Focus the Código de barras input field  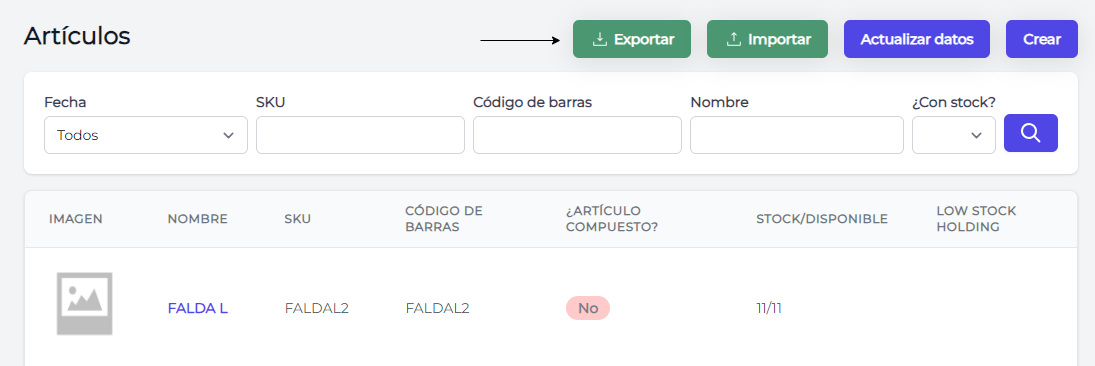(x=577, y=135)
